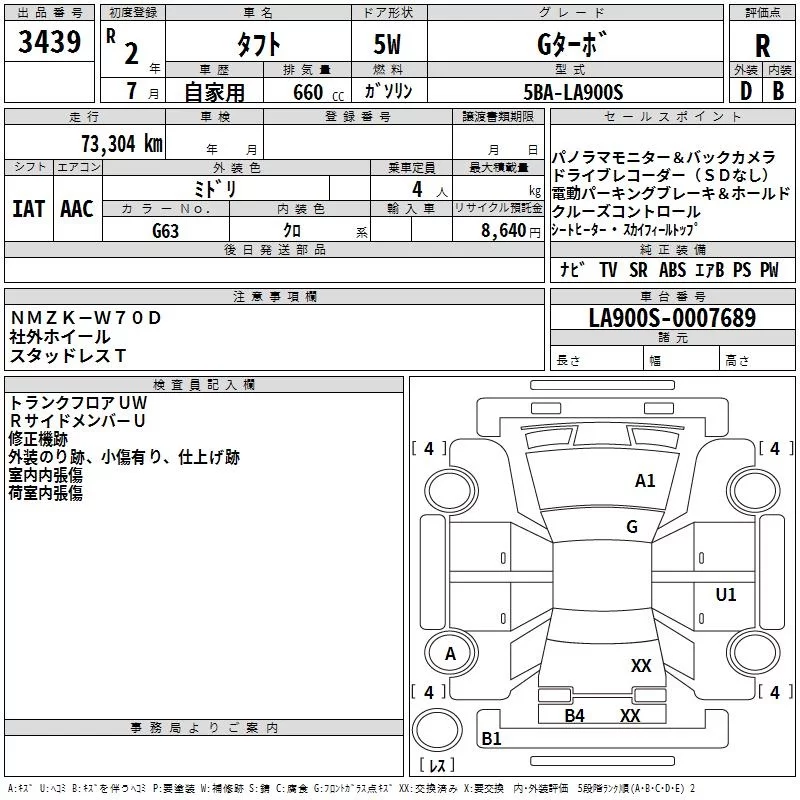Select the interior color クロ
This screenshot has width=800, height=800.
click(x=292, y=230)
